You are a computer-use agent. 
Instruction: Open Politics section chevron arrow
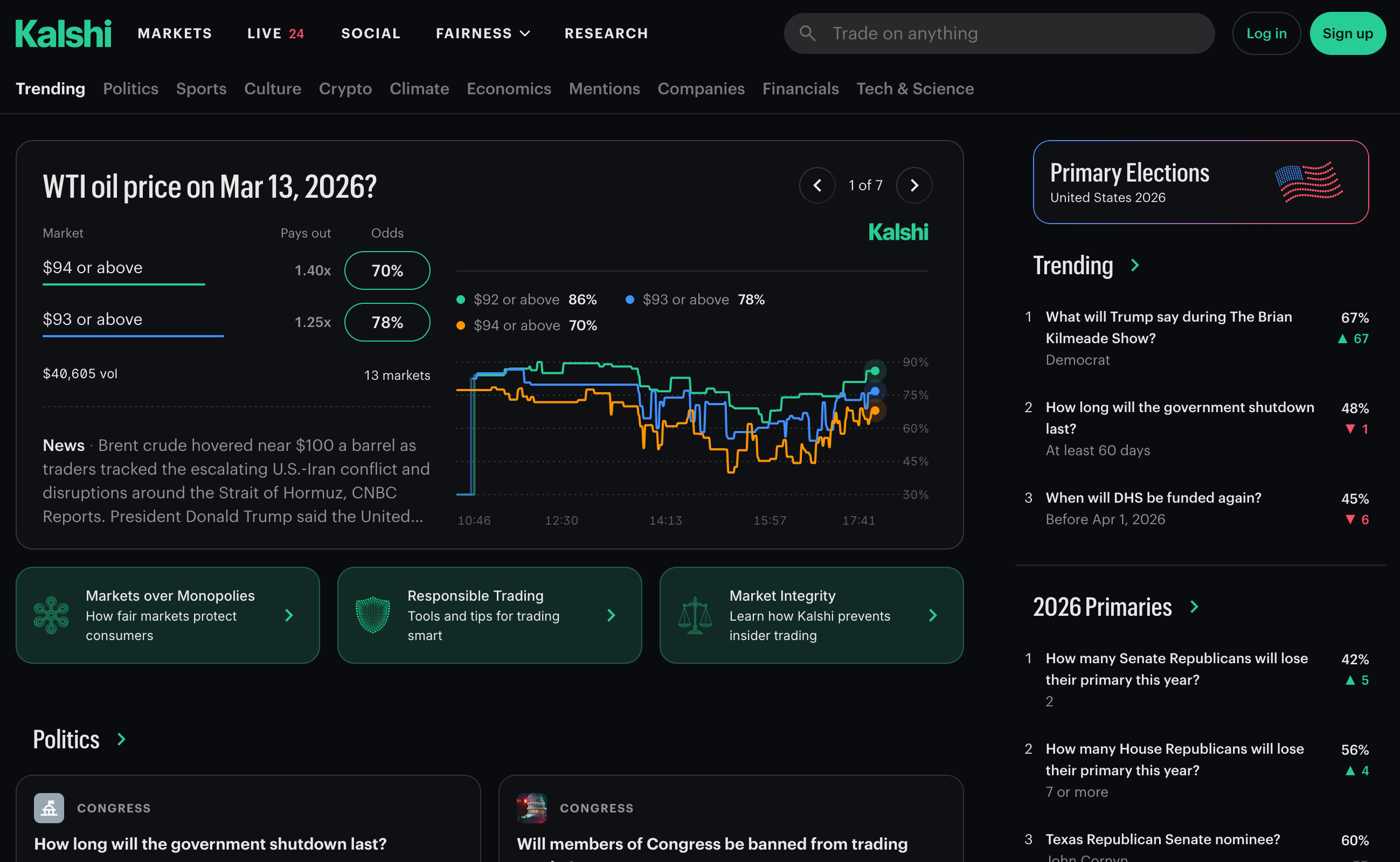(121, 739)
